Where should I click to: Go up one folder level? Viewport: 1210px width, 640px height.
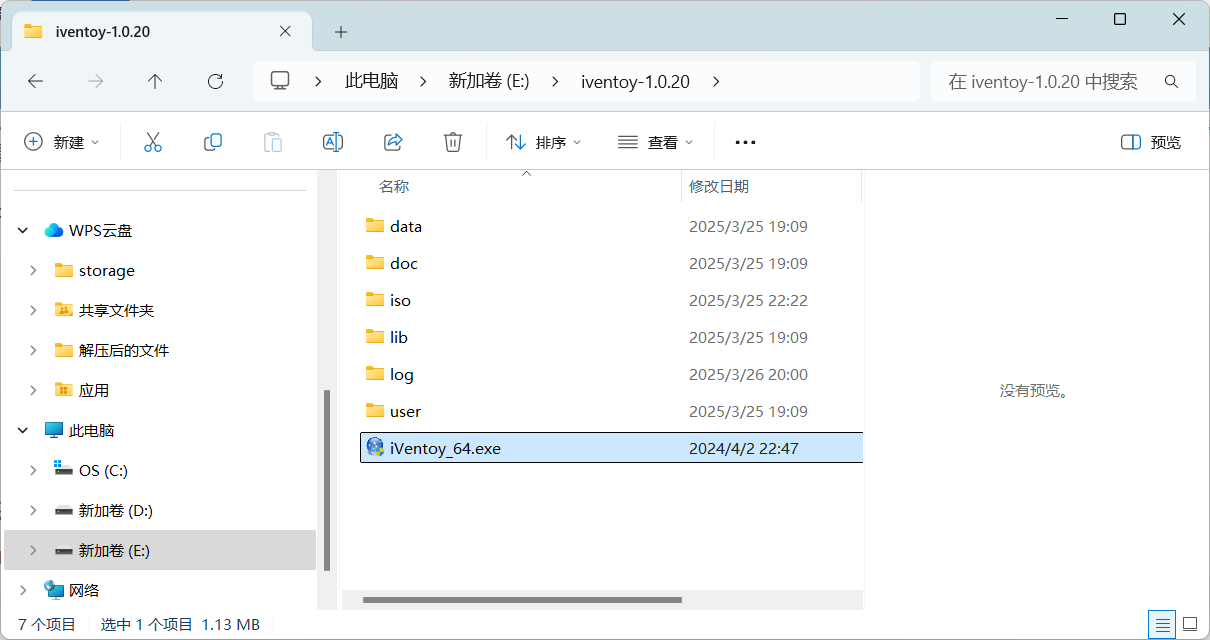point(155,82)
